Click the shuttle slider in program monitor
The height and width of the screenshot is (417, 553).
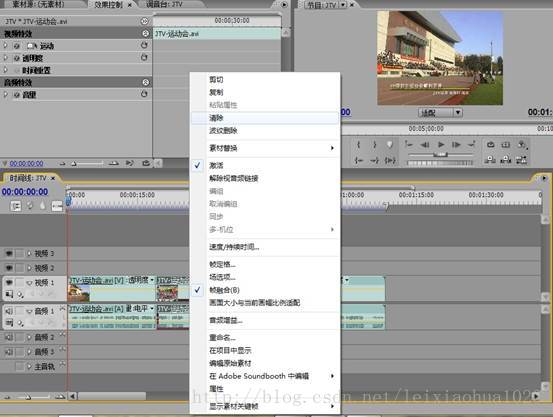pos(440,155)
